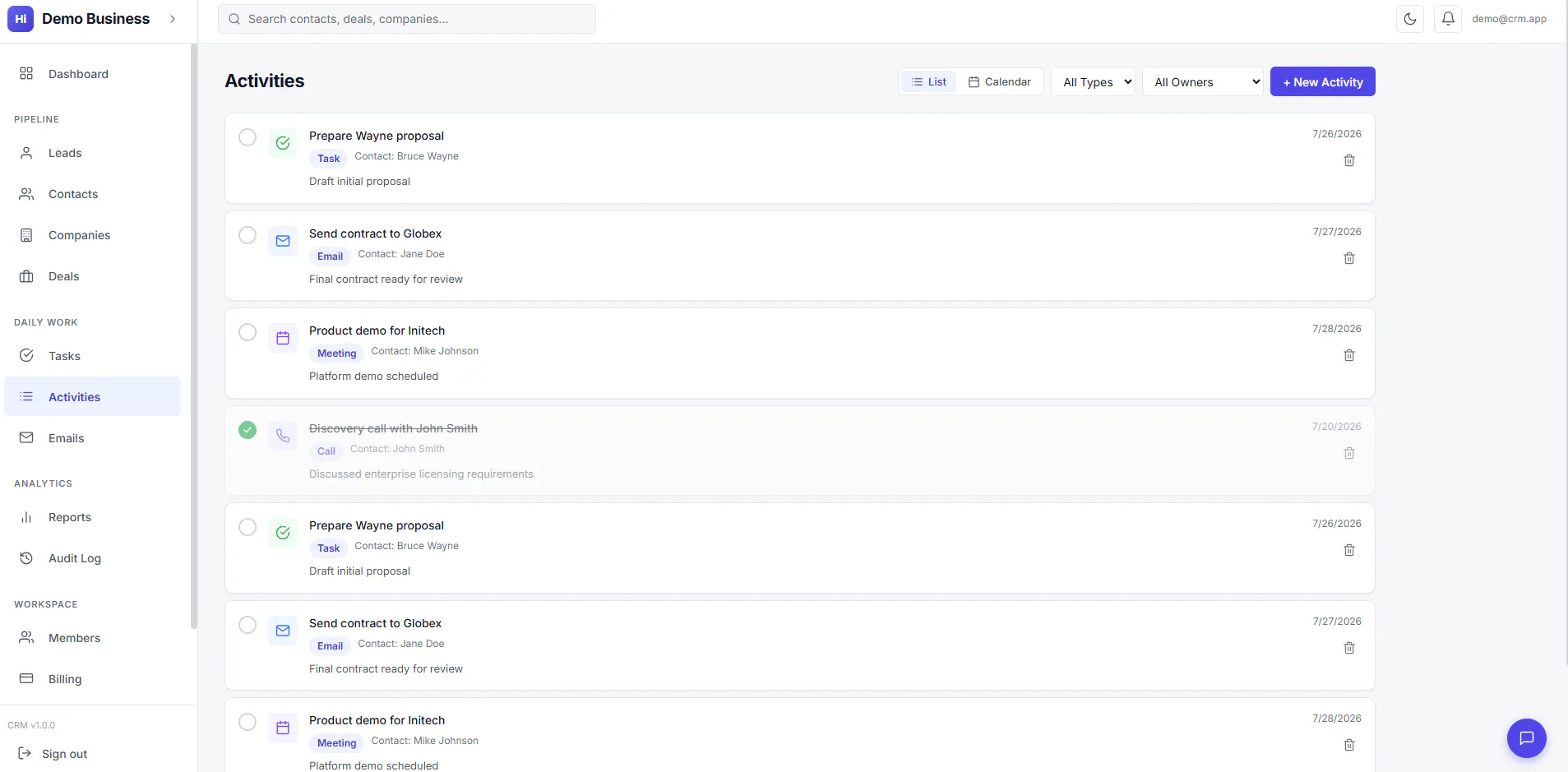The width and height of the screenshot is (1568, 772).
Task: Click task icon on Wayne proposal below Discovery call
Action: (283, 533)
